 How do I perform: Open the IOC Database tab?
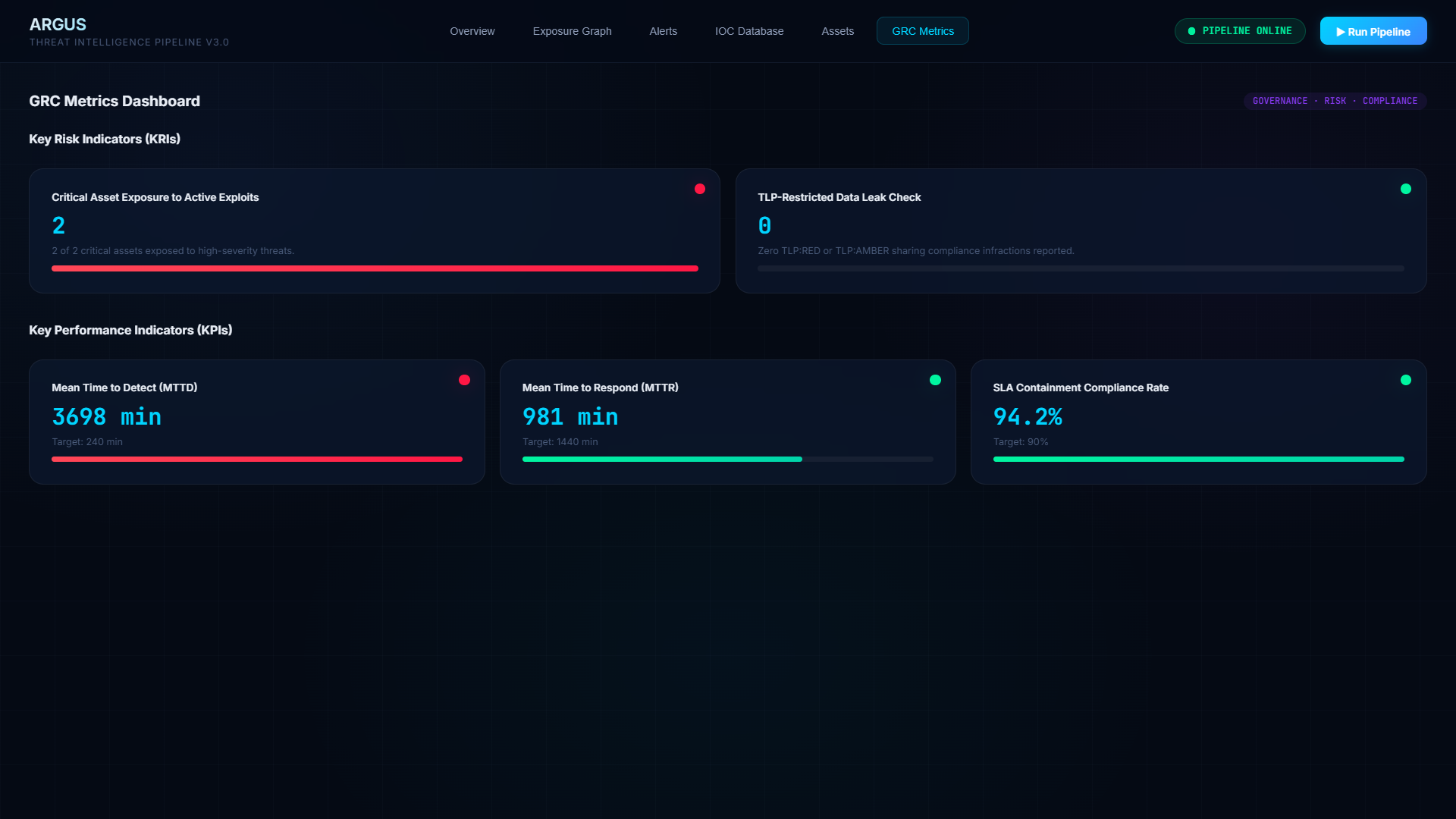coord(749,31)
